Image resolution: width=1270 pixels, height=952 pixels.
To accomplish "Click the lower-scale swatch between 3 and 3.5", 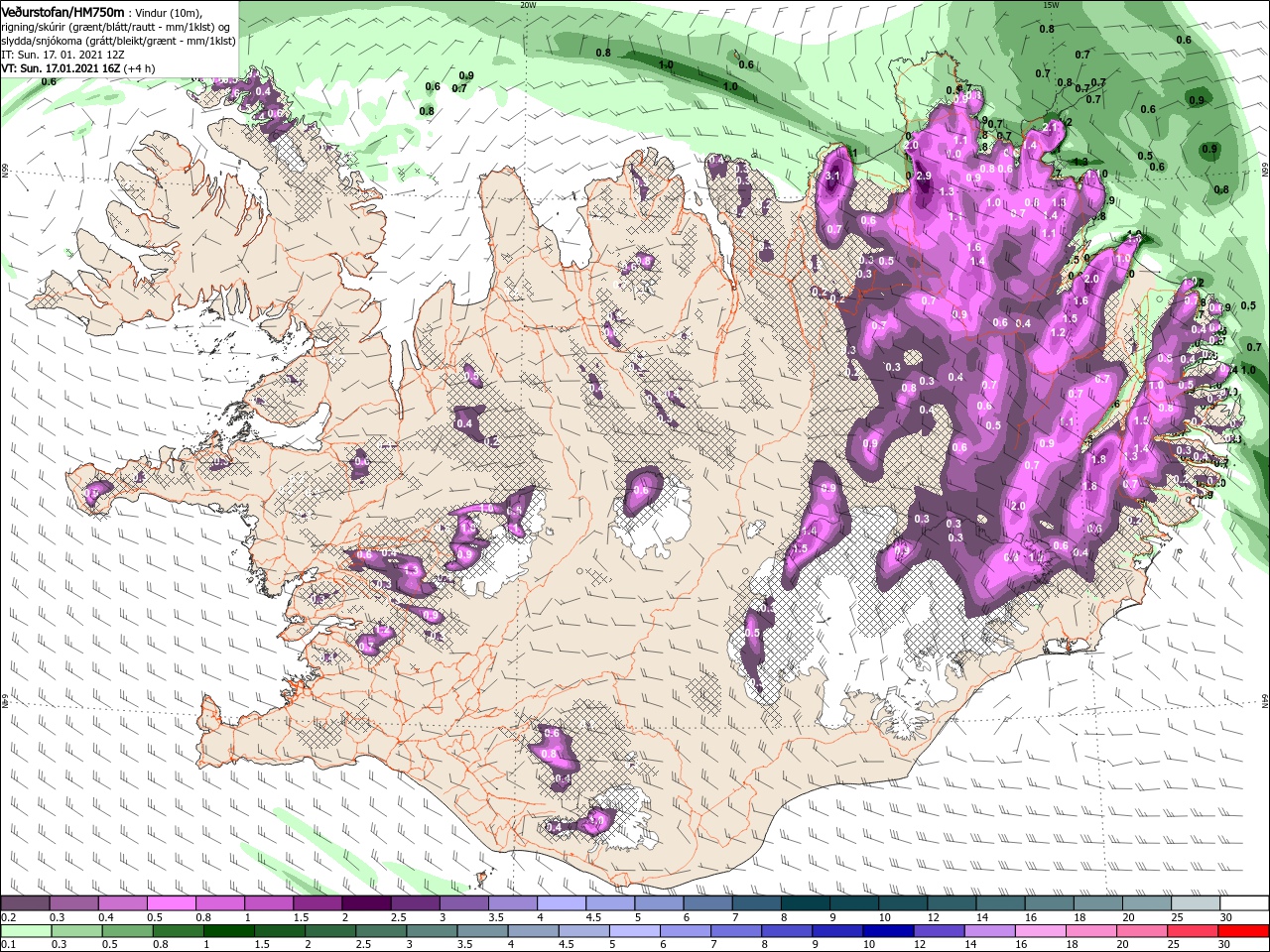I will (432, 930).
